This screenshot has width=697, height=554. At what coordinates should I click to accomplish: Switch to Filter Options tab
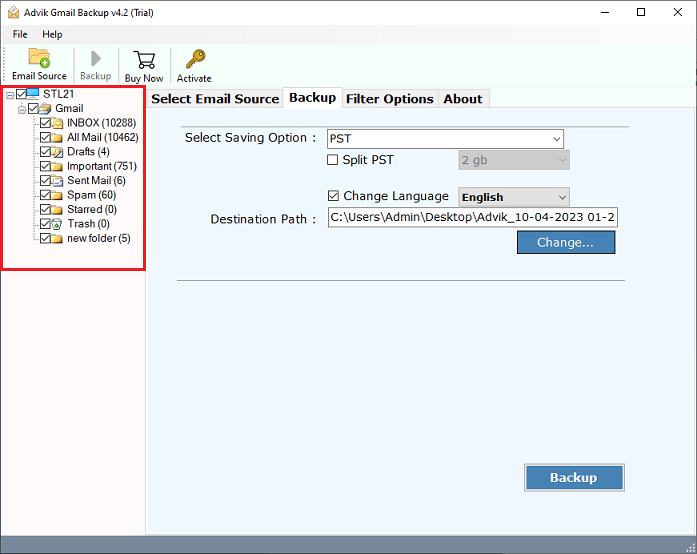click(x=390, y=99)
